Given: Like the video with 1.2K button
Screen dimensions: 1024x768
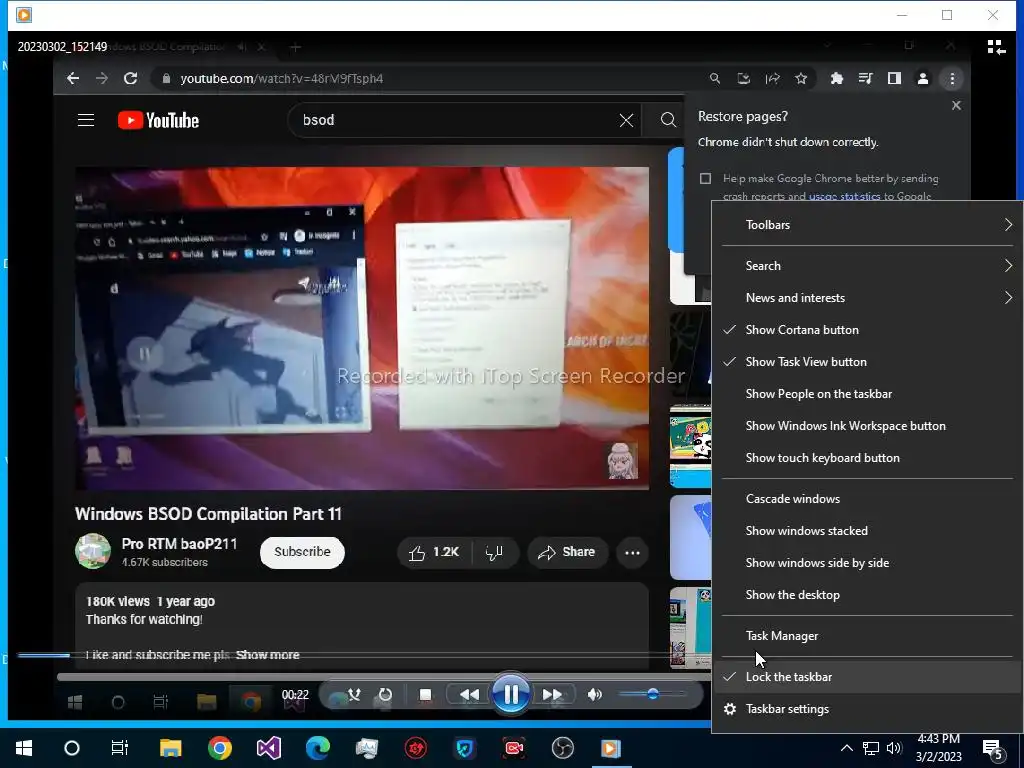Looking at the screenshot, I should 434,552.
